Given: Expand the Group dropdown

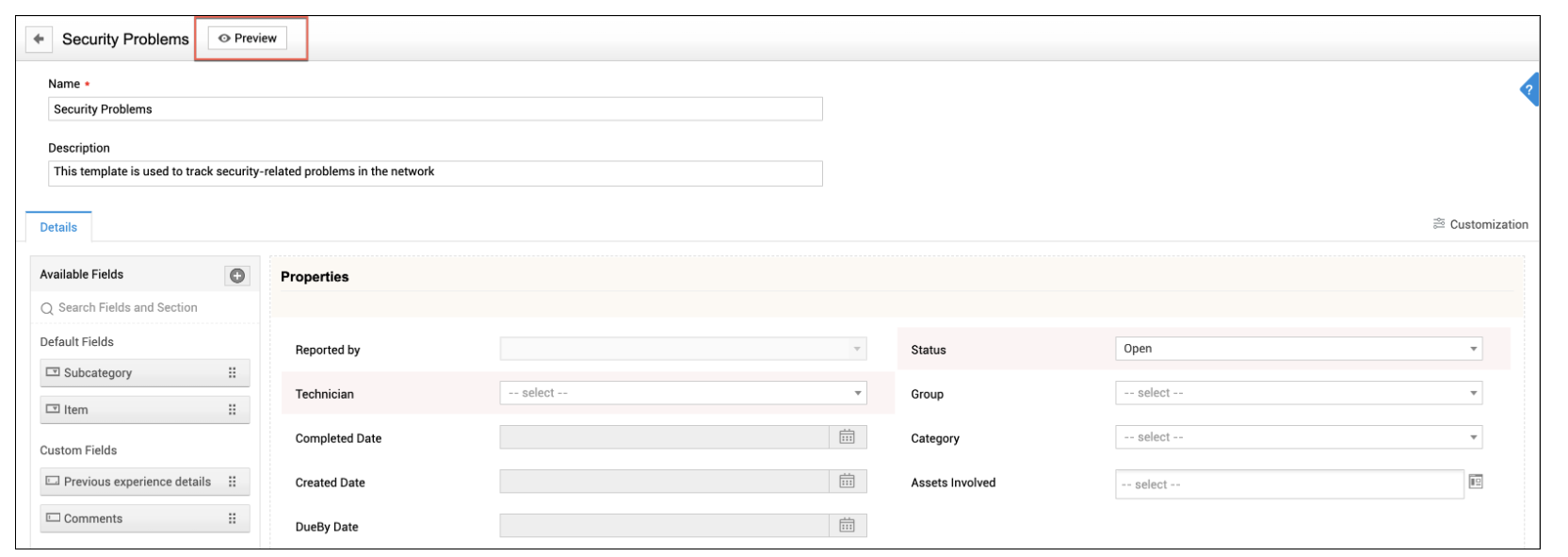Looking at the screenshot, I should click(x=1298, y=393).
